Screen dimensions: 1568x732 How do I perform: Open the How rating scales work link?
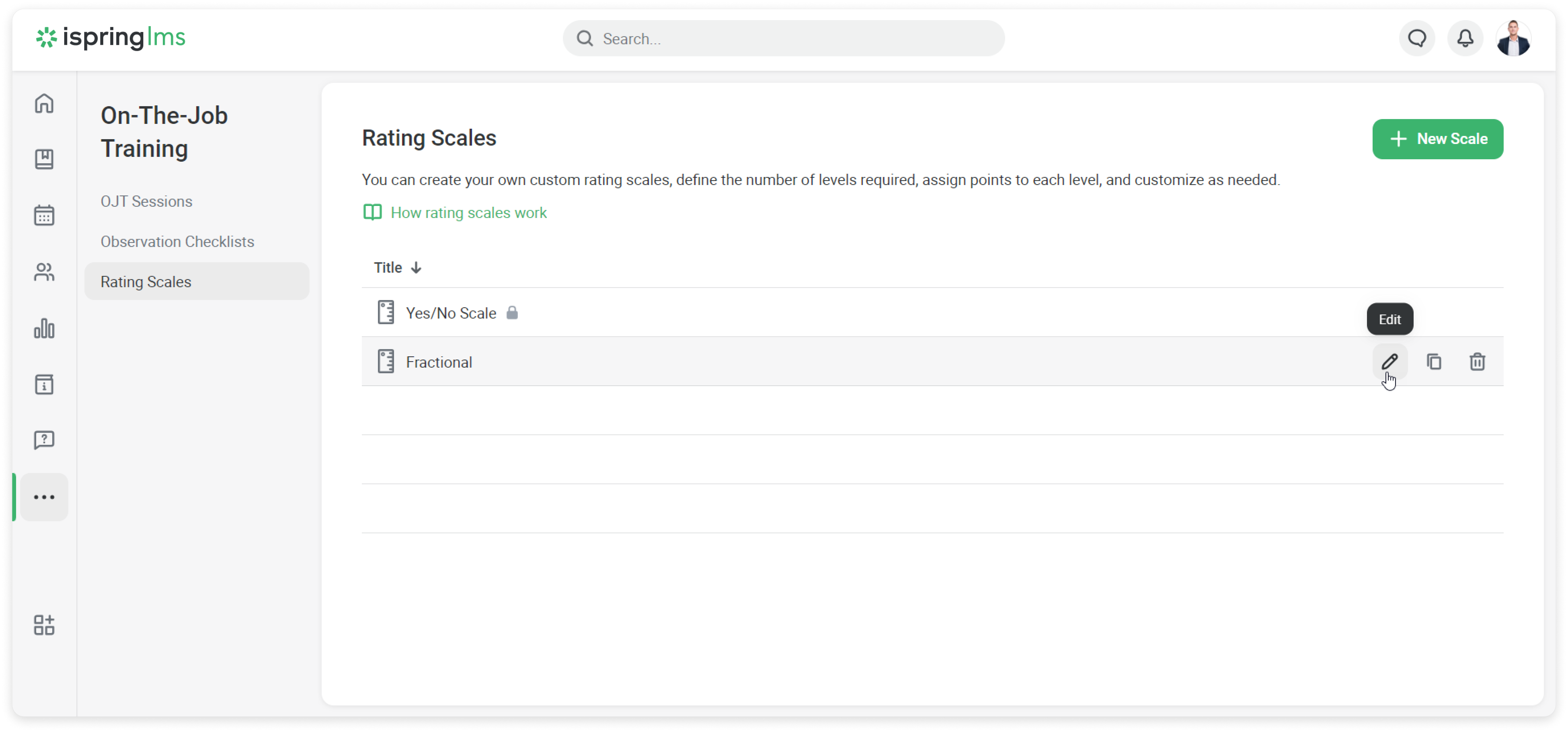(x=468, y=213)
